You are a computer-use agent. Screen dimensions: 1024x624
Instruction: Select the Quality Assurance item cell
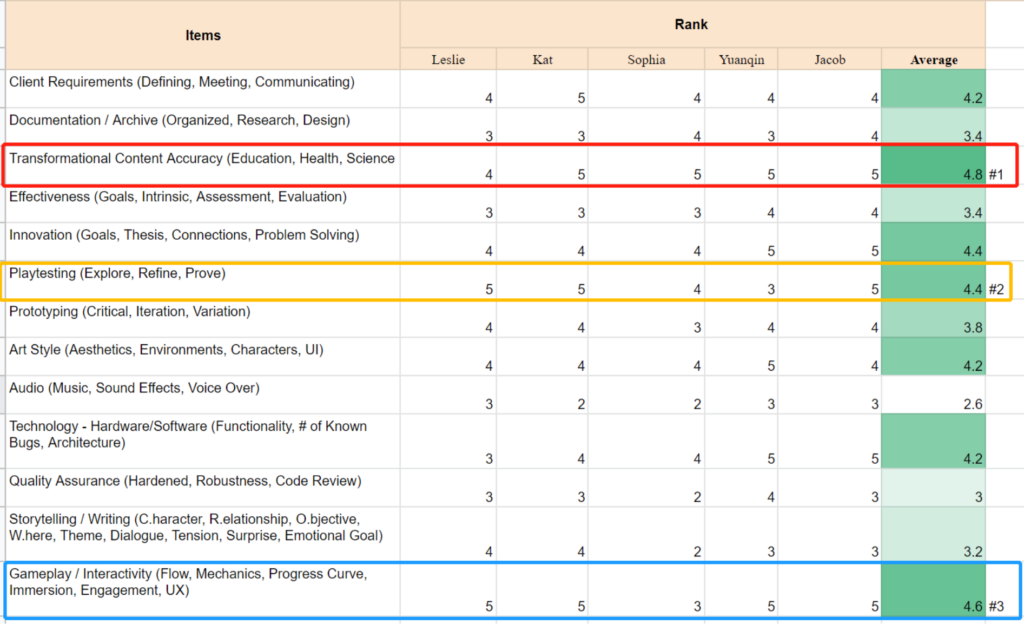tap(202, 488)
